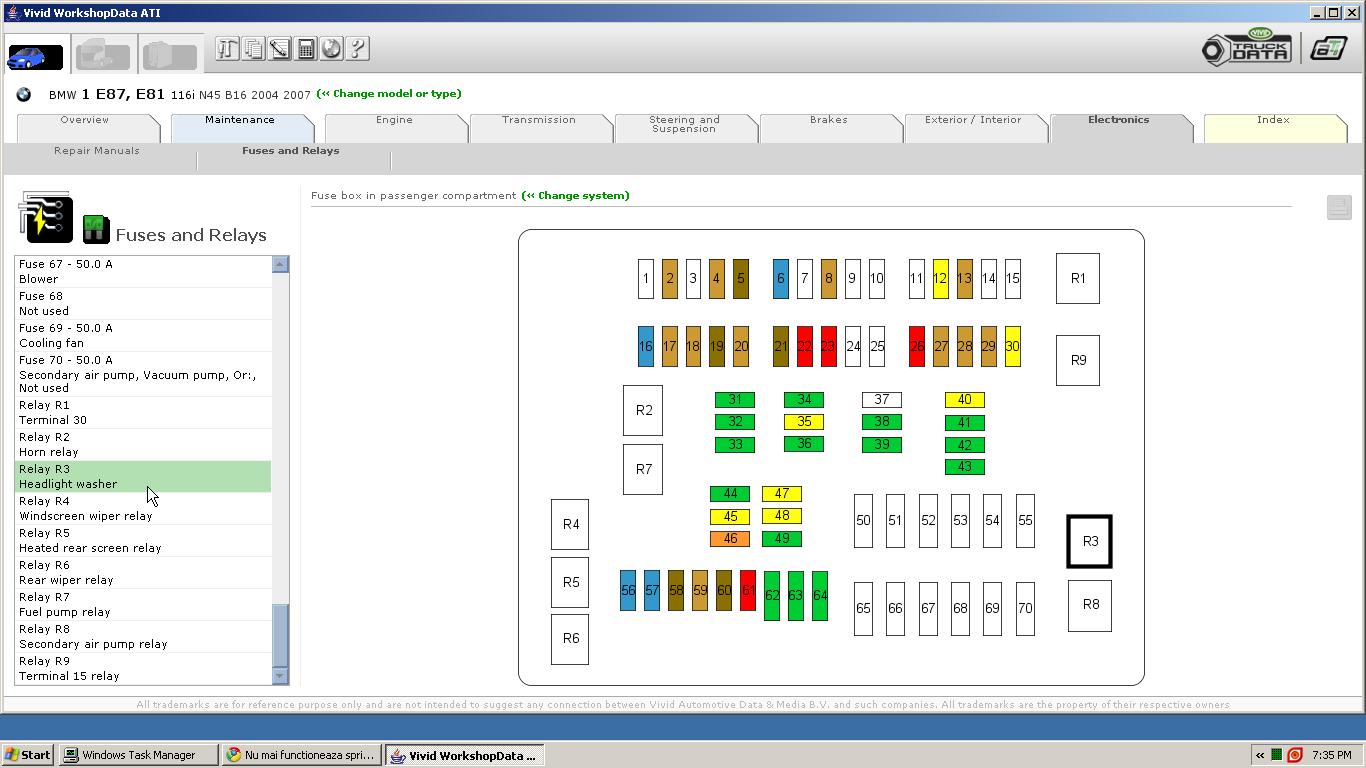Image resolution: width=1366 pixels, height=768 pixels.
Task: Select the Fuses and Relays subtab
Action: tap(291, 151)
